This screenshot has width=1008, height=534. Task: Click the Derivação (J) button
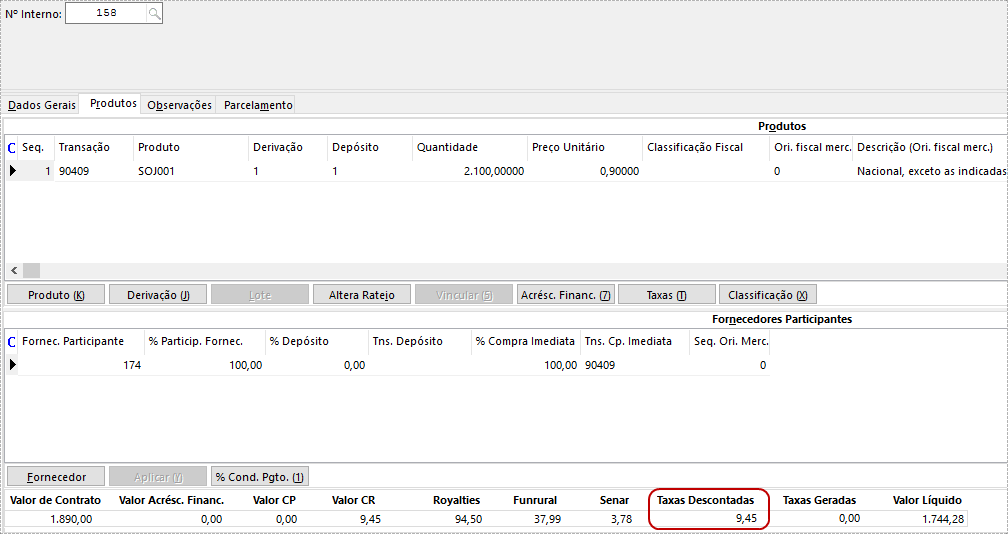pos(158,295)
